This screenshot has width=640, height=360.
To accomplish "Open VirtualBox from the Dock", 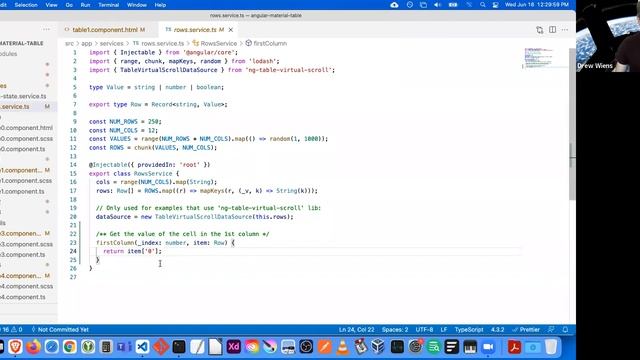I will 379,347.
